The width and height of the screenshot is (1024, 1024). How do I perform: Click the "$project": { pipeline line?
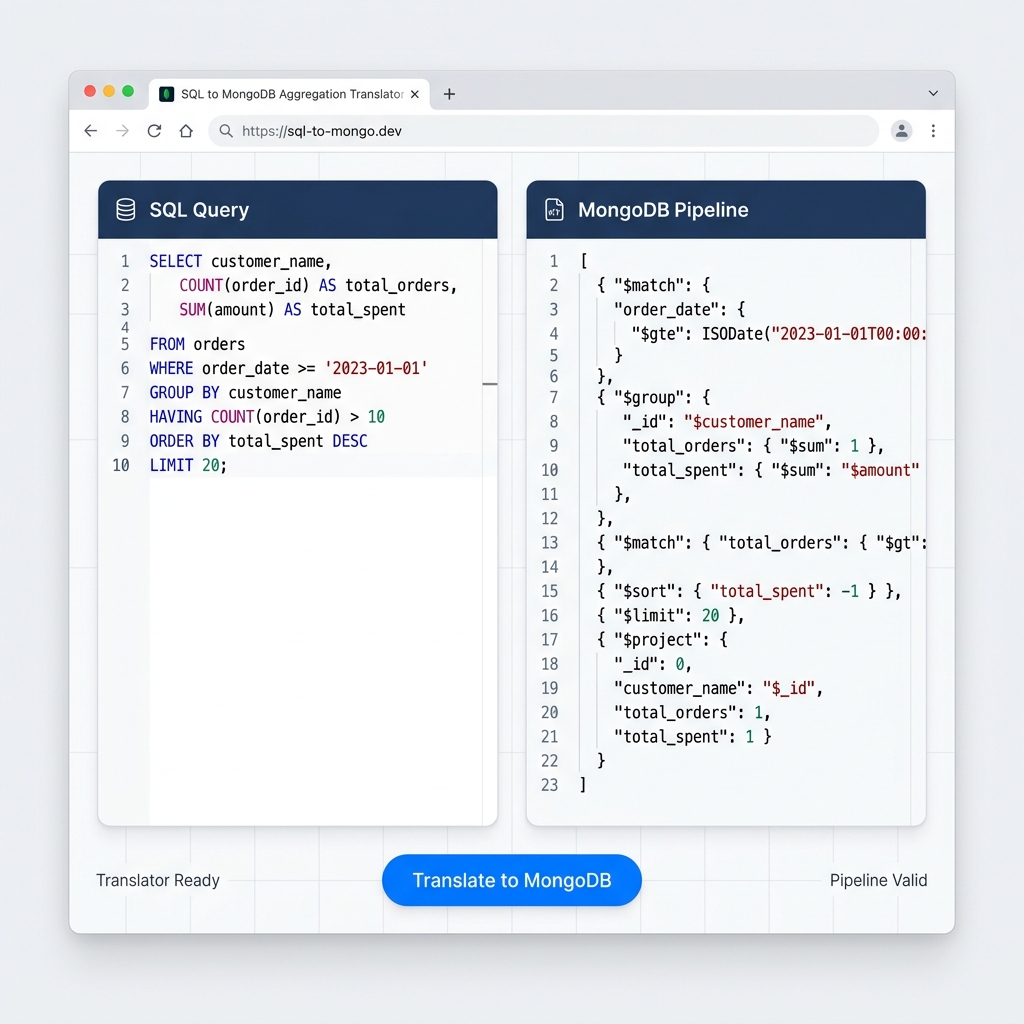click(x=662, y=639)
